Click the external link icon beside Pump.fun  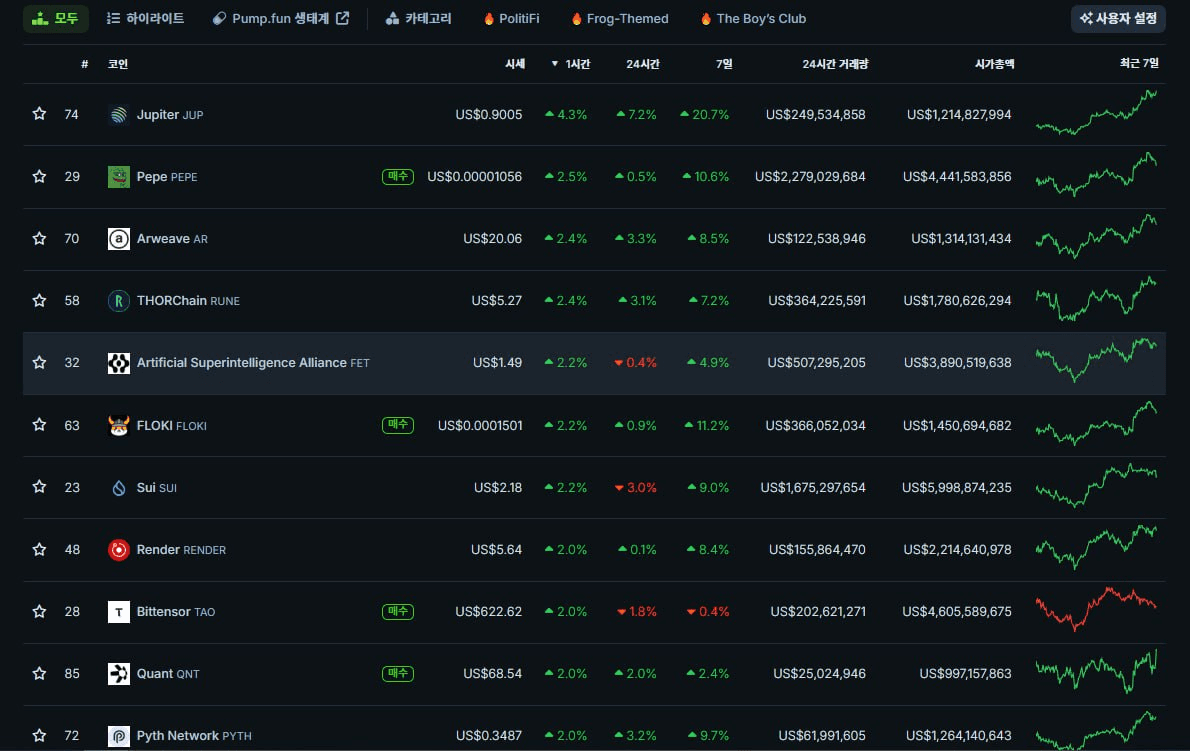click(342, 18)
